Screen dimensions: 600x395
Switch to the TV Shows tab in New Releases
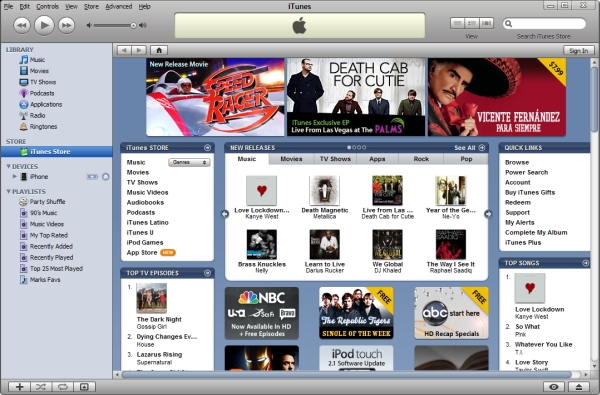[335, 159]
